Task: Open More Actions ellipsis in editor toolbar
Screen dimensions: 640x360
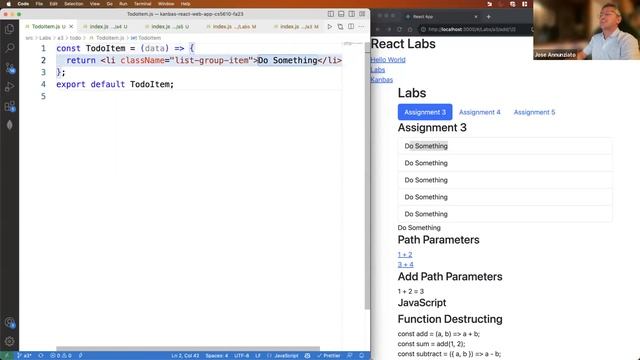Action: click(361, 27)
